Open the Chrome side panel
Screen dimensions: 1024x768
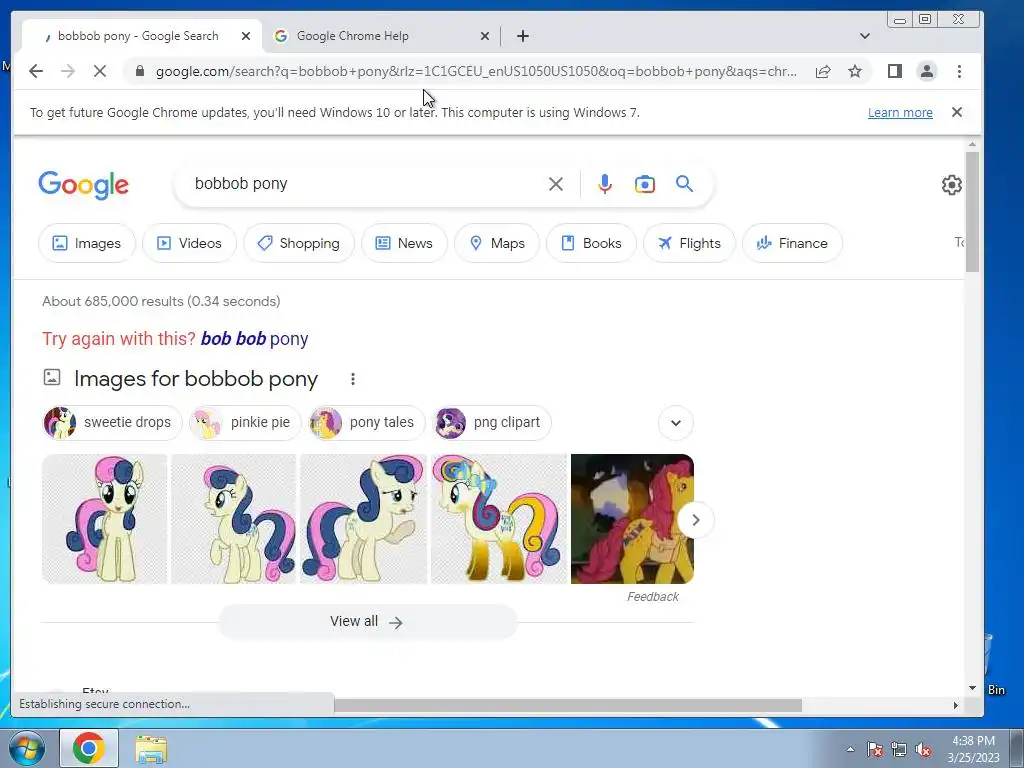point(895,71)
